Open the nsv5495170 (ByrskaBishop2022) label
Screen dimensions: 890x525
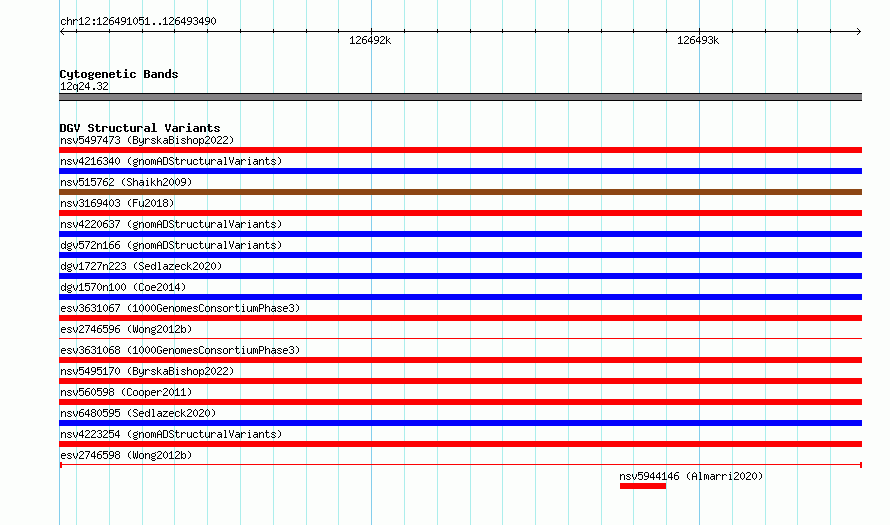[147, 371]
